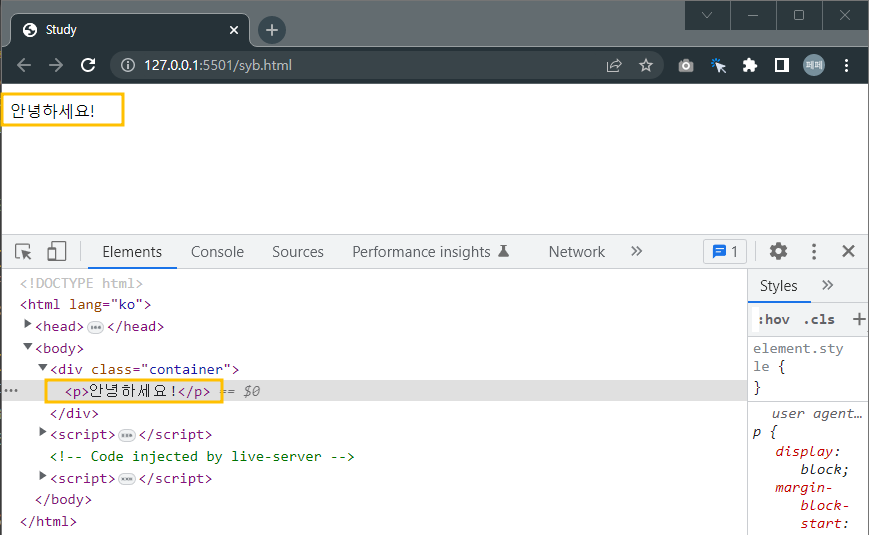Select the DOCTYPE html line
The width and height of the screenshot is (869, 535).
click(x=81, y=283)
